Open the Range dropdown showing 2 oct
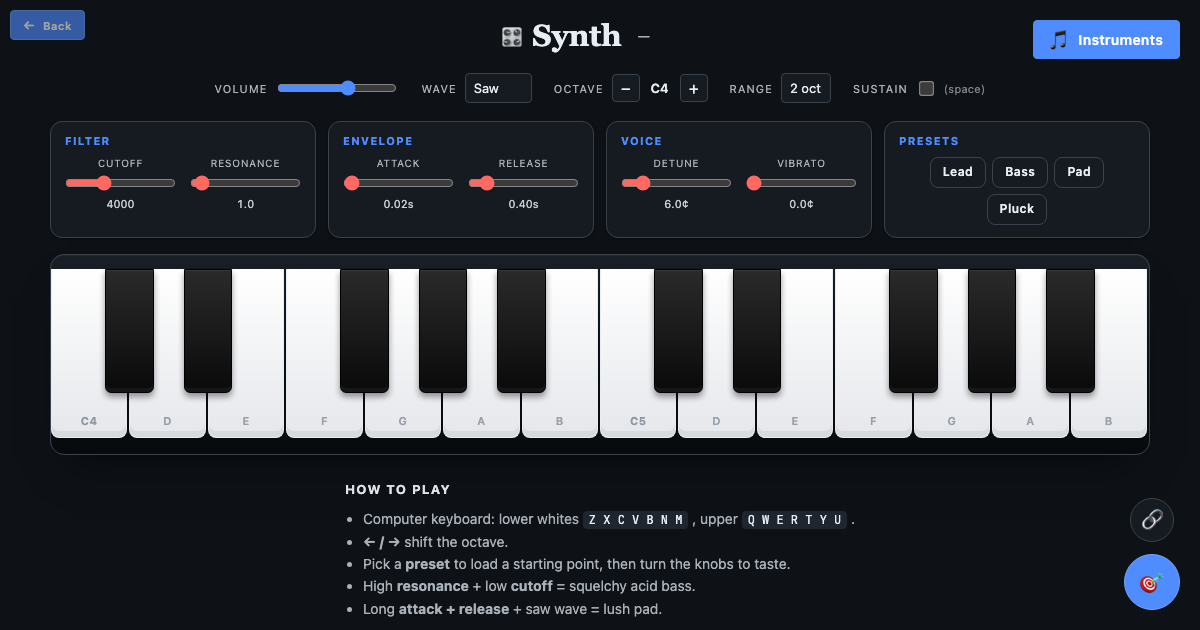The image size is (1200, 630). click(806, 88)
